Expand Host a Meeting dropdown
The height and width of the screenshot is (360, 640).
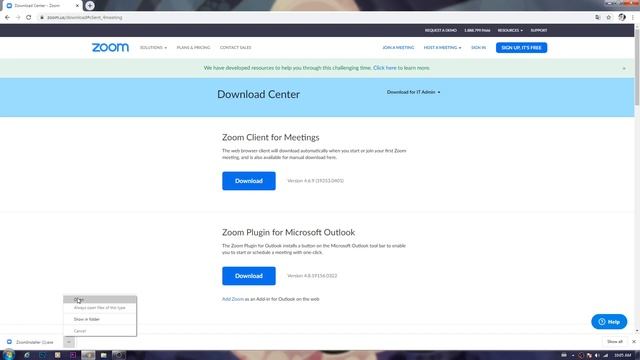[x=442, y=48]
